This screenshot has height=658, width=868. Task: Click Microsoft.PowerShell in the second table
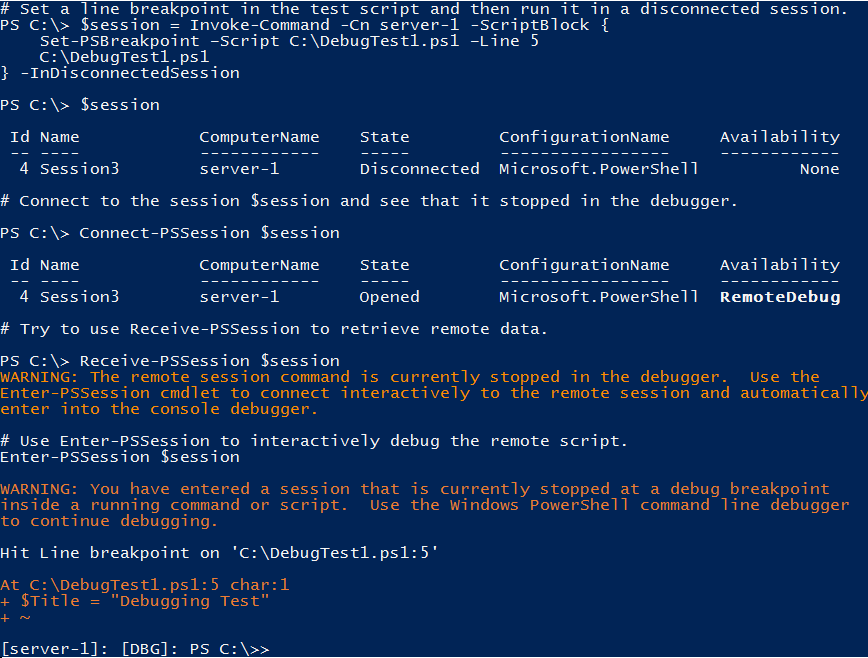point(598,297)
